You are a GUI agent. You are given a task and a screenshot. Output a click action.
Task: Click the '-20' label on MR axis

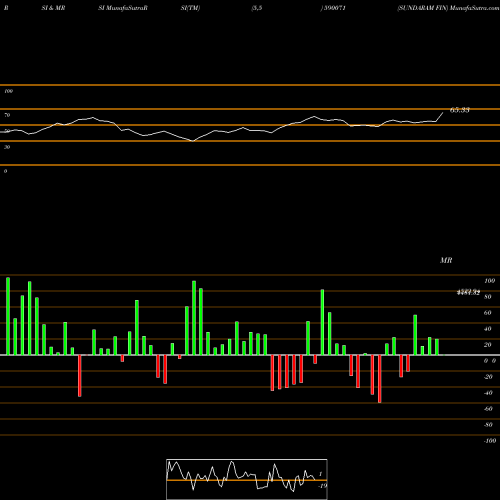click(488, 377)
